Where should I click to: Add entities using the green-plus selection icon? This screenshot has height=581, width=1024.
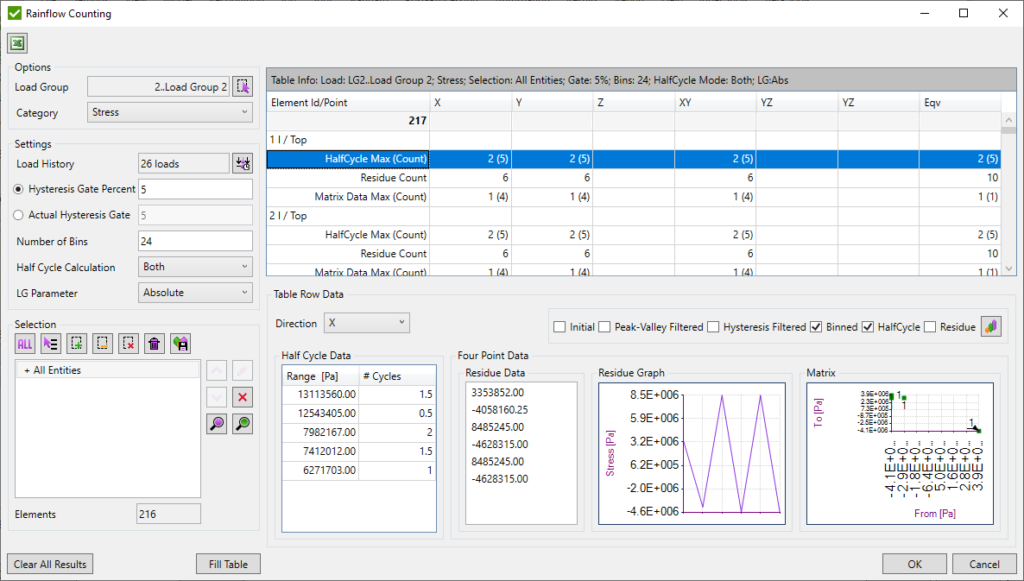coord(77,344)
